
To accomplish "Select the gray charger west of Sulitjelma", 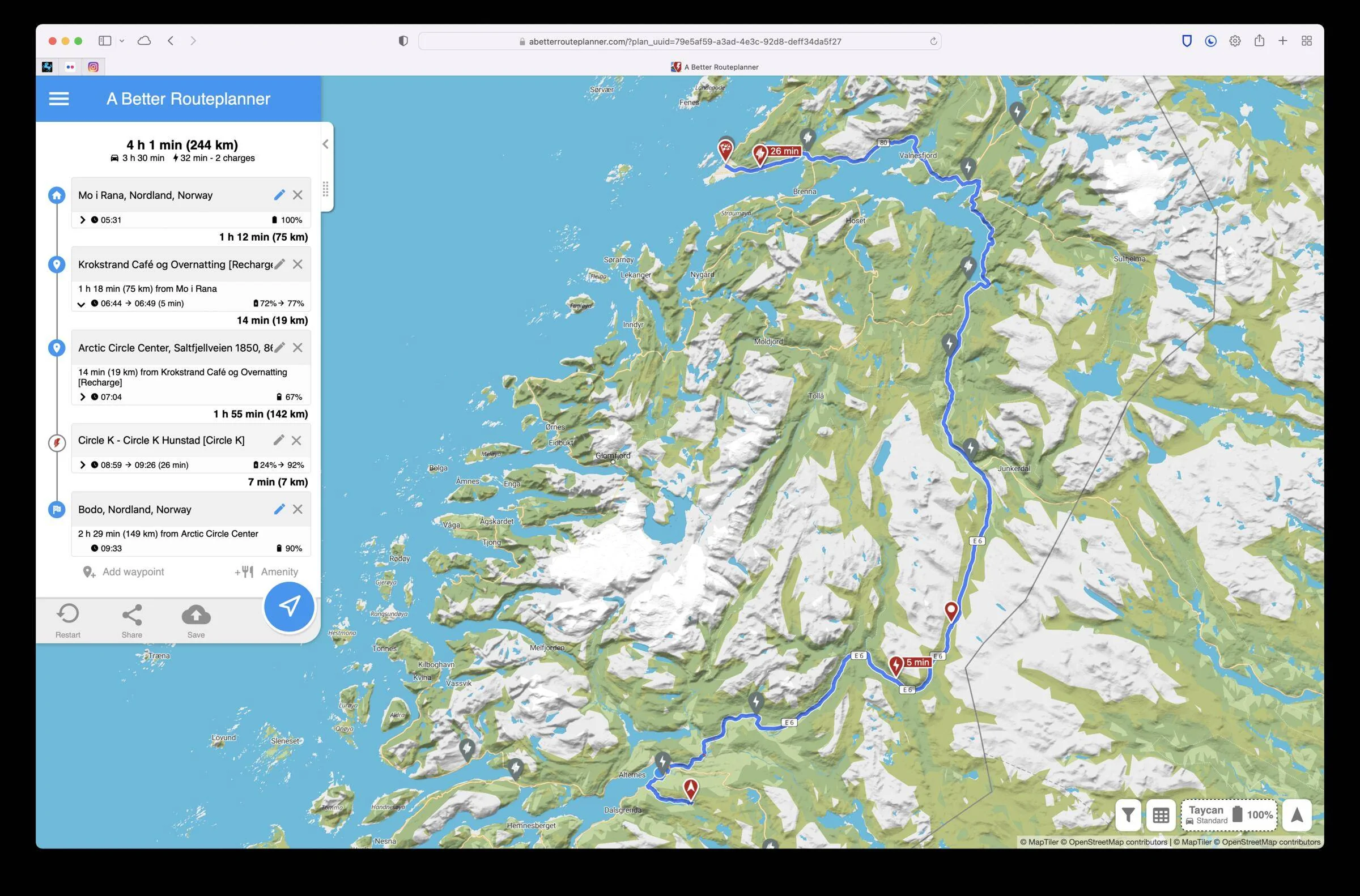I will pos(968,267).
